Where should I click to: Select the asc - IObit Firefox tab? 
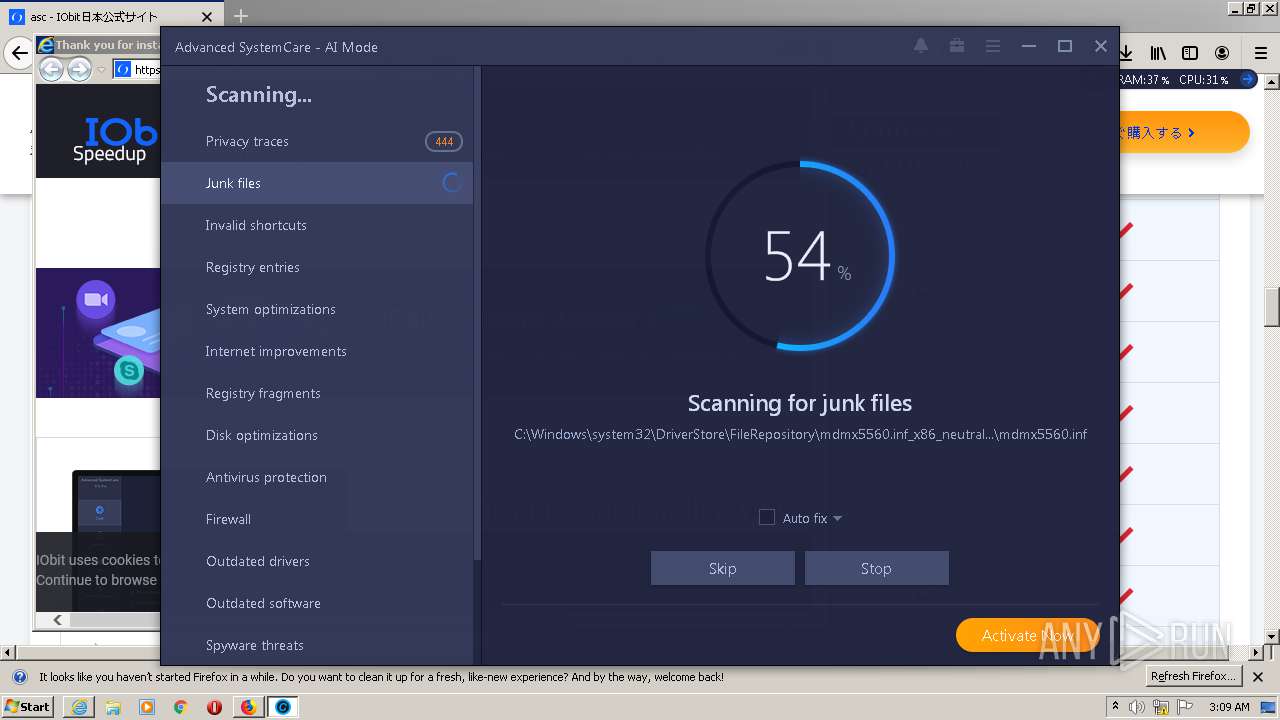112,17
